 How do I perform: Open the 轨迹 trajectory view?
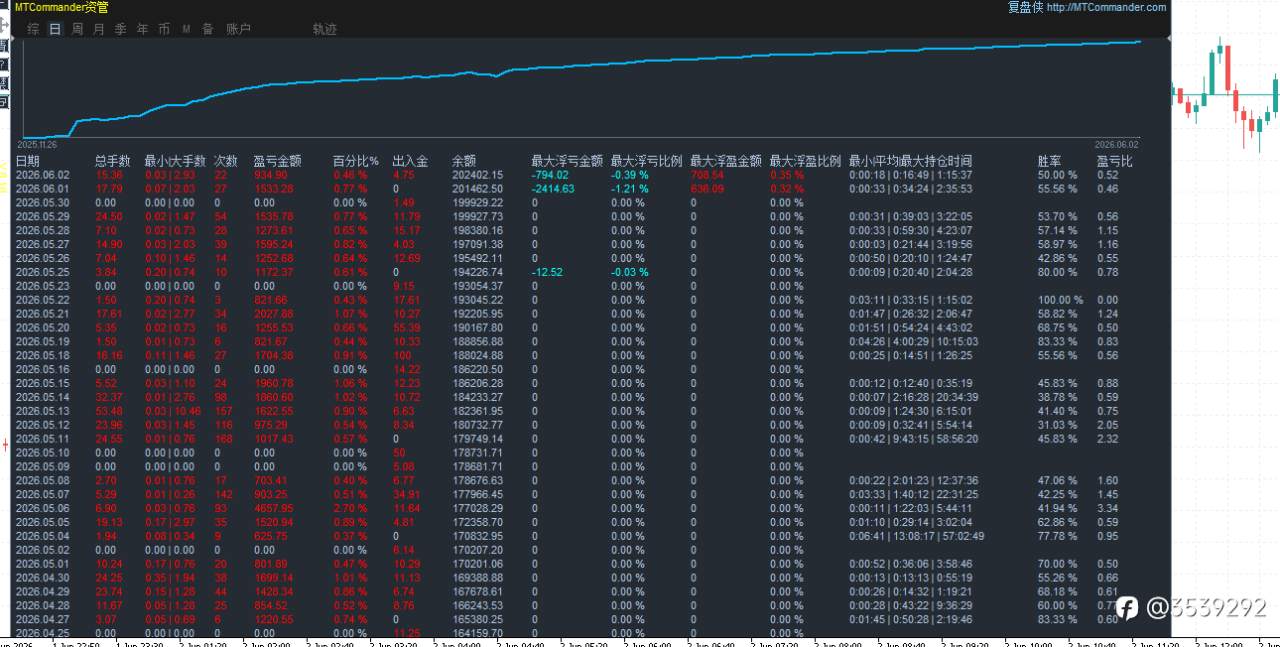(x=325, y=29)
